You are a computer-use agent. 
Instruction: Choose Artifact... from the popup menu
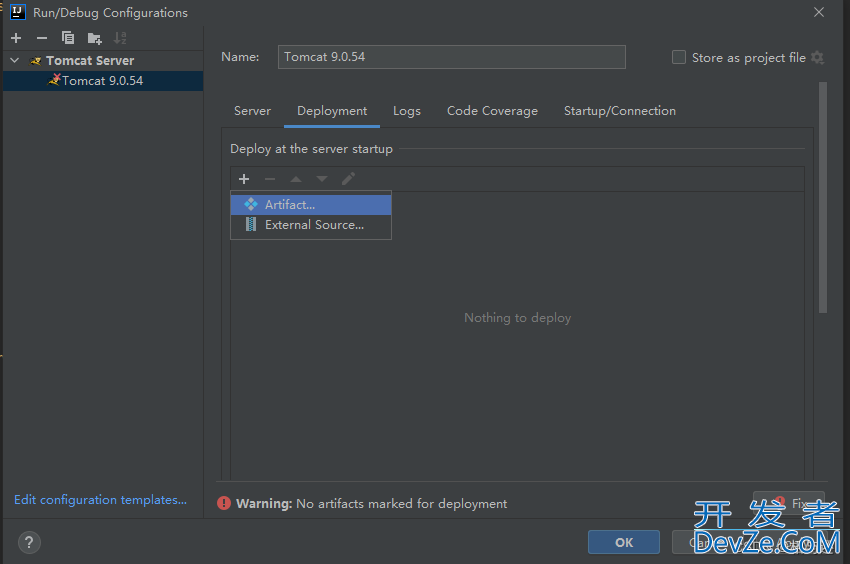311,205
